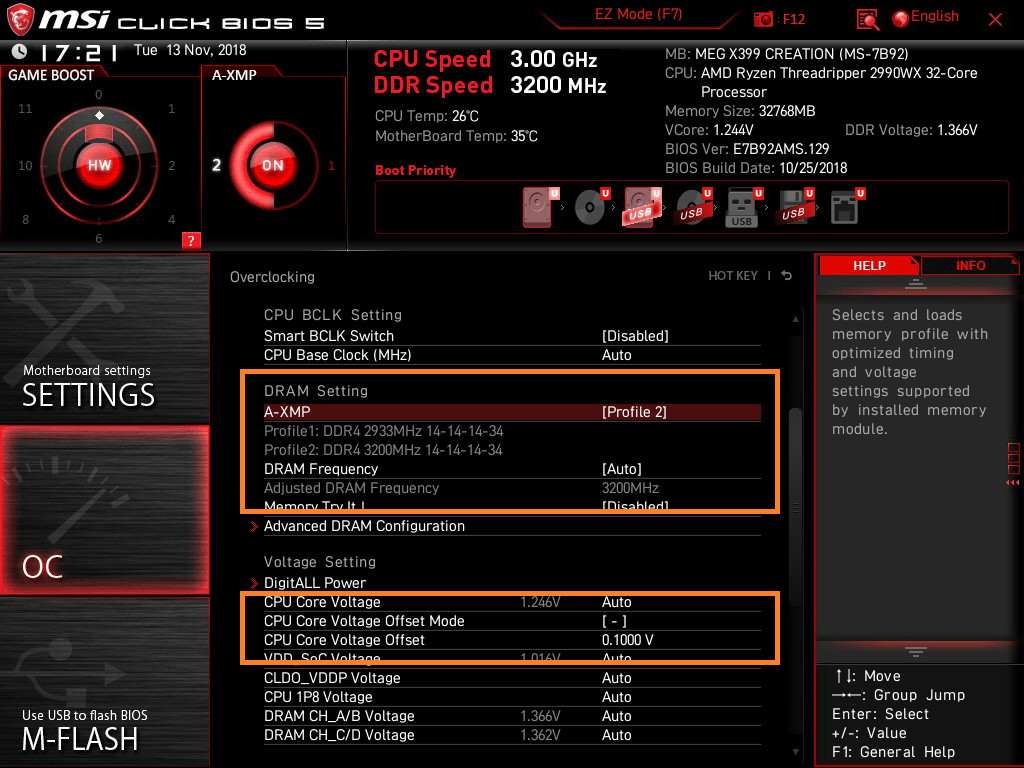Click the back arrow next to HOT KEY

pos(786,276)
